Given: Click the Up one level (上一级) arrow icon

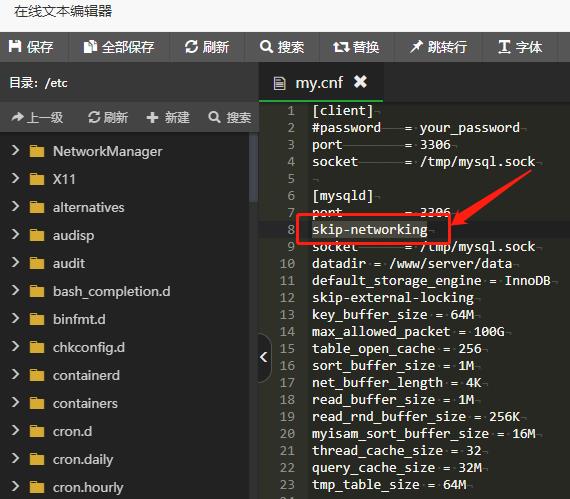Looking at the screenshot, I should tap(18, 117).
